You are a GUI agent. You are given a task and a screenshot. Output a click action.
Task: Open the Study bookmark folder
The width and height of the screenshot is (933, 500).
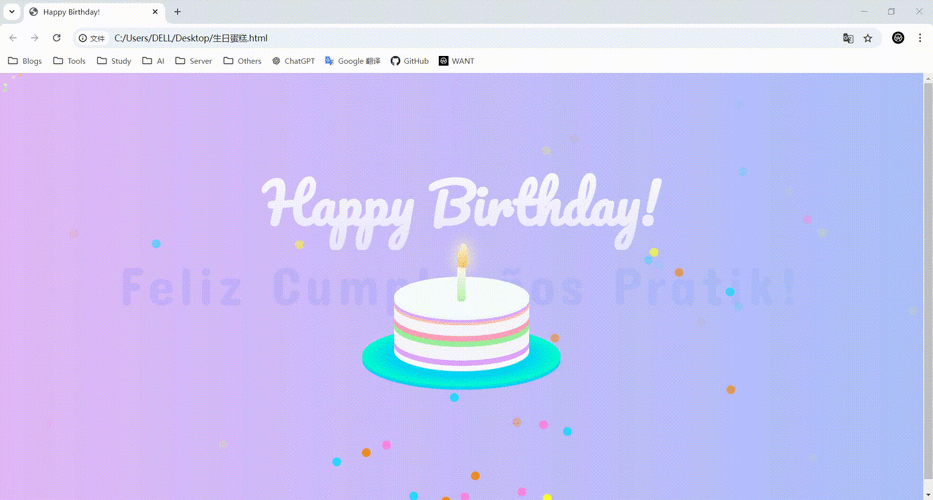coord(114,61)
